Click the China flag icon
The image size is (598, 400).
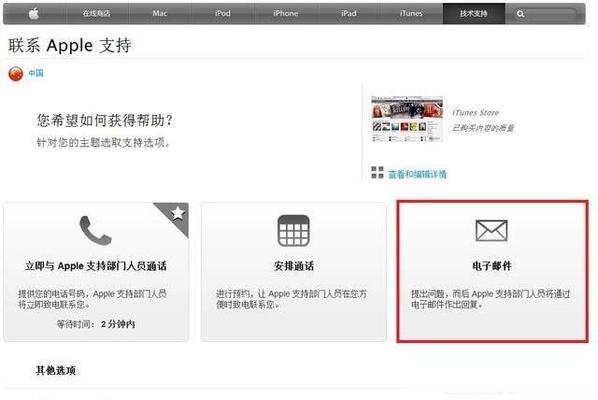pyautogui.click(x=16, y=74)
